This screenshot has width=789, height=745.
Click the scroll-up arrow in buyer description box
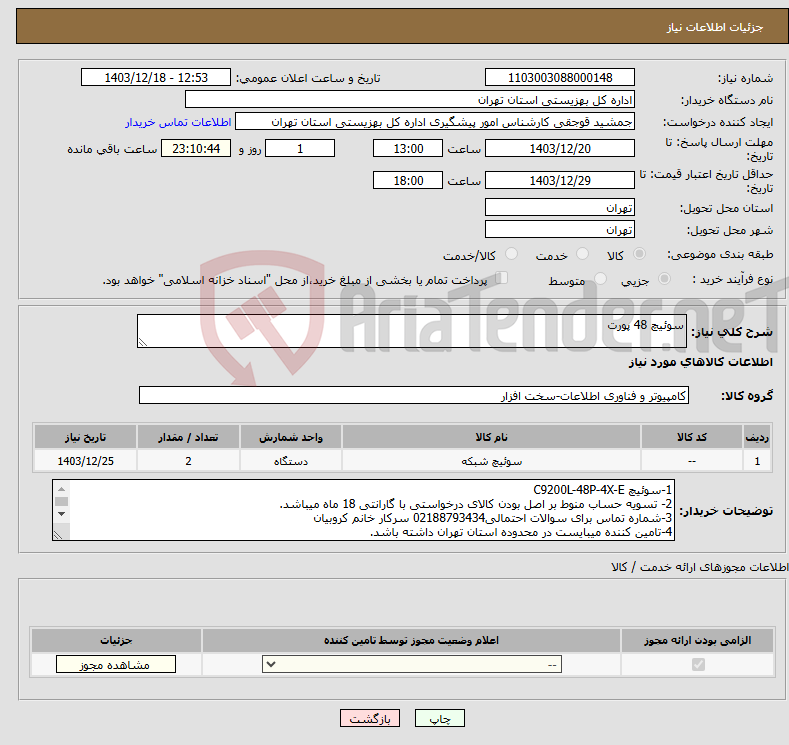(x=61, y=489)
